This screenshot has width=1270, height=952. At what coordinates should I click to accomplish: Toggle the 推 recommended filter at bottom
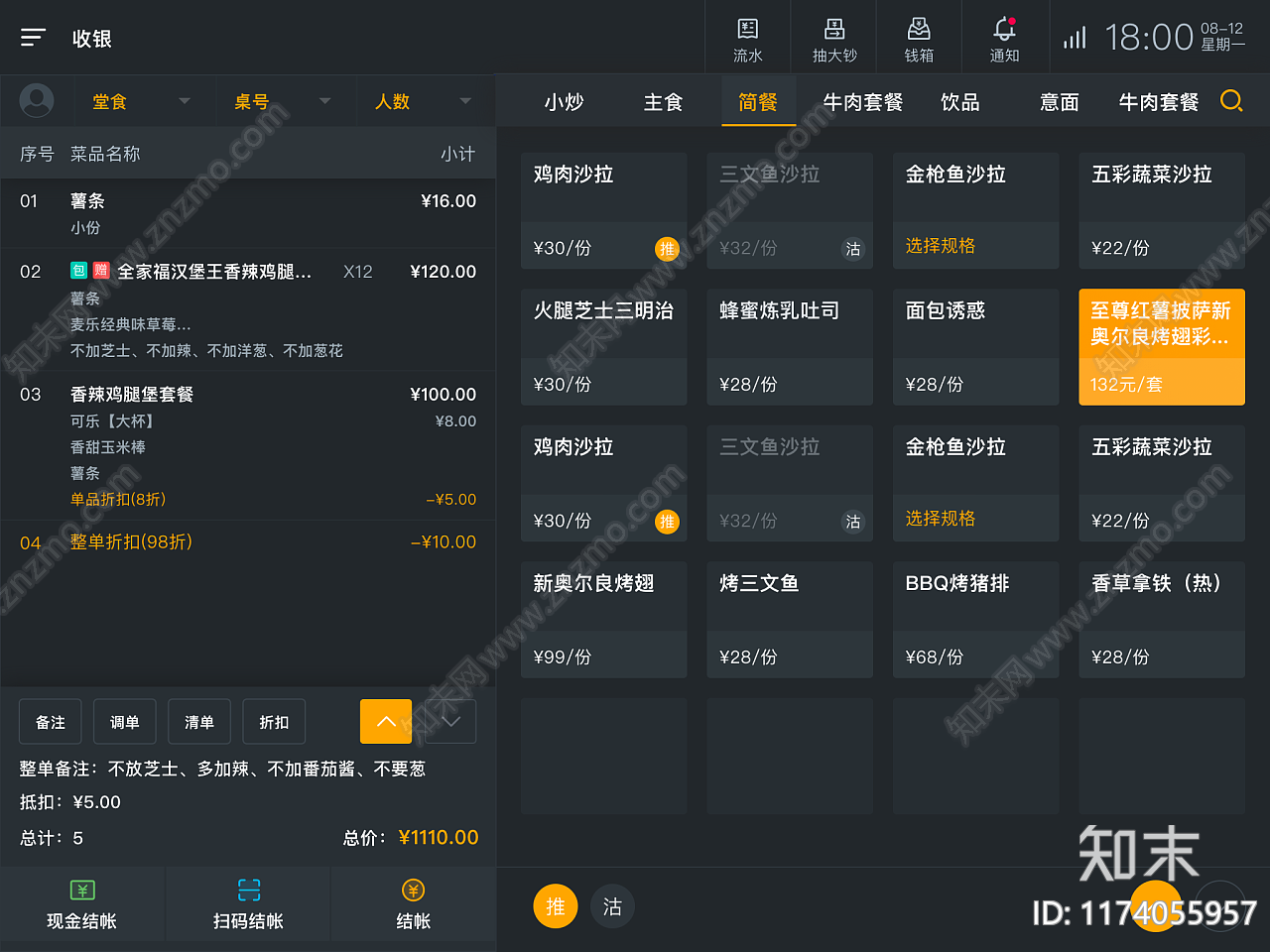coord(556,906)
